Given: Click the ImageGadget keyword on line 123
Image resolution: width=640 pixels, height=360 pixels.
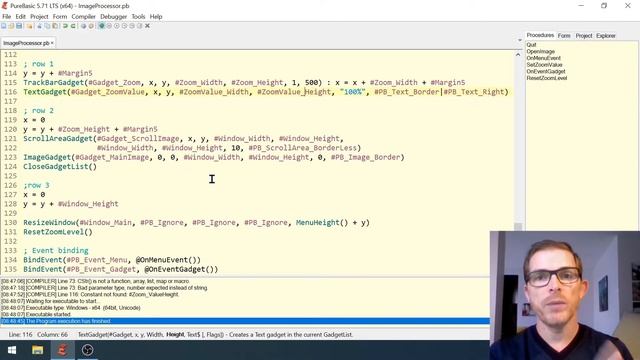Looking at the screenshot, I should pyautogui.click(x=47, y=157).
